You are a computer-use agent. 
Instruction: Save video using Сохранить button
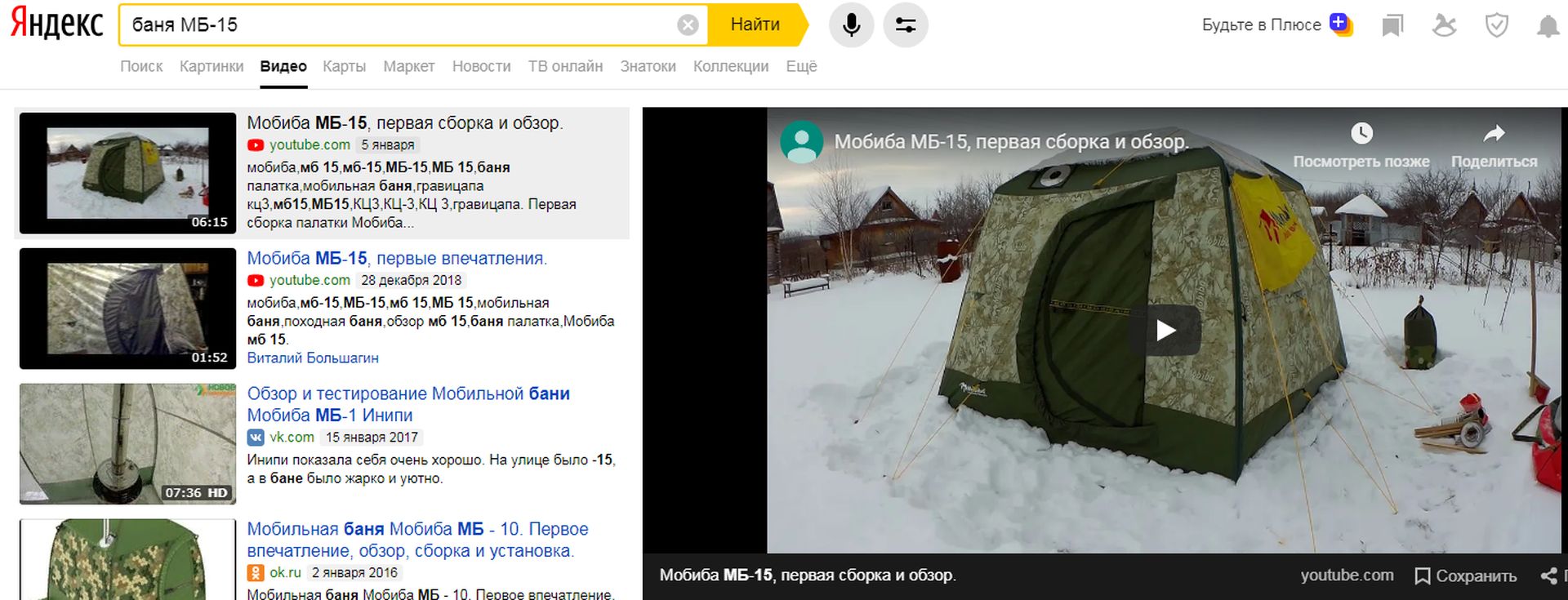click(1466, 576)
